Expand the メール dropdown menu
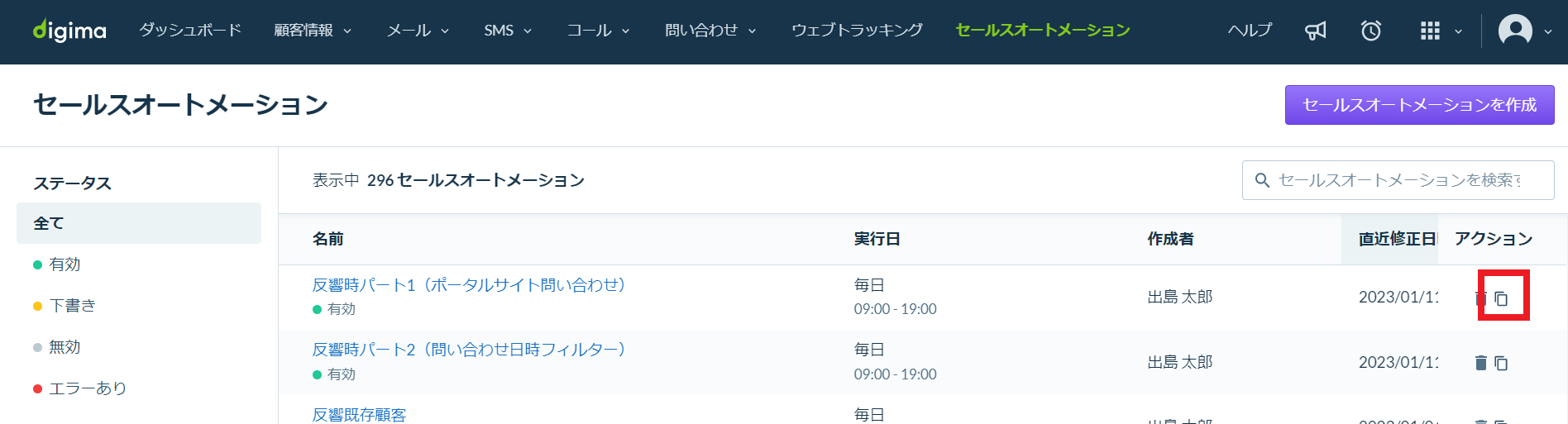1568x424 pixels. (418, 31)
